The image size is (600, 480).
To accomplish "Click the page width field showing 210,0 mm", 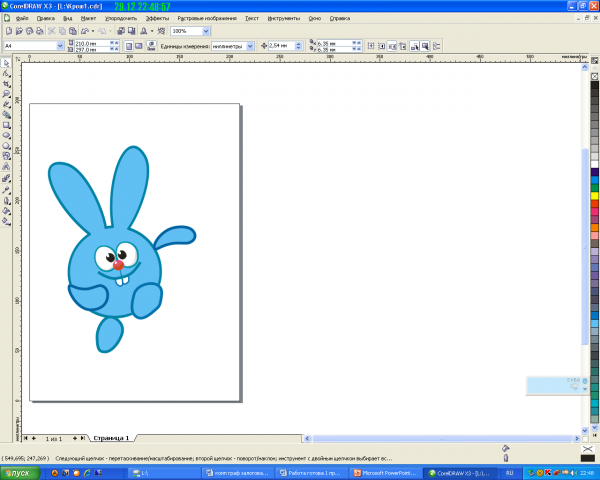I will click(87, 42).
